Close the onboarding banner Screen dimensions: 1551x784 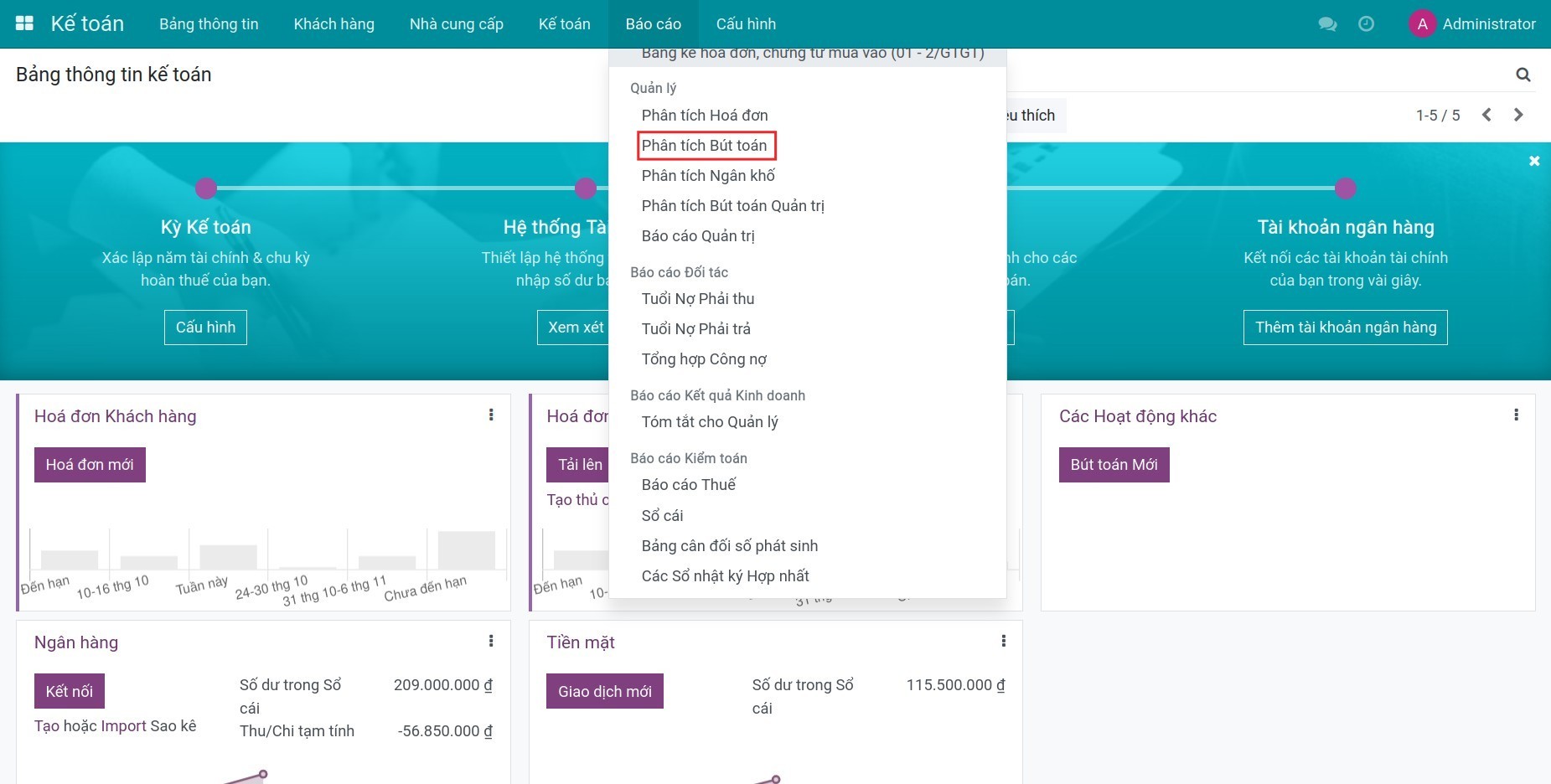click(x=1533, y=161)
